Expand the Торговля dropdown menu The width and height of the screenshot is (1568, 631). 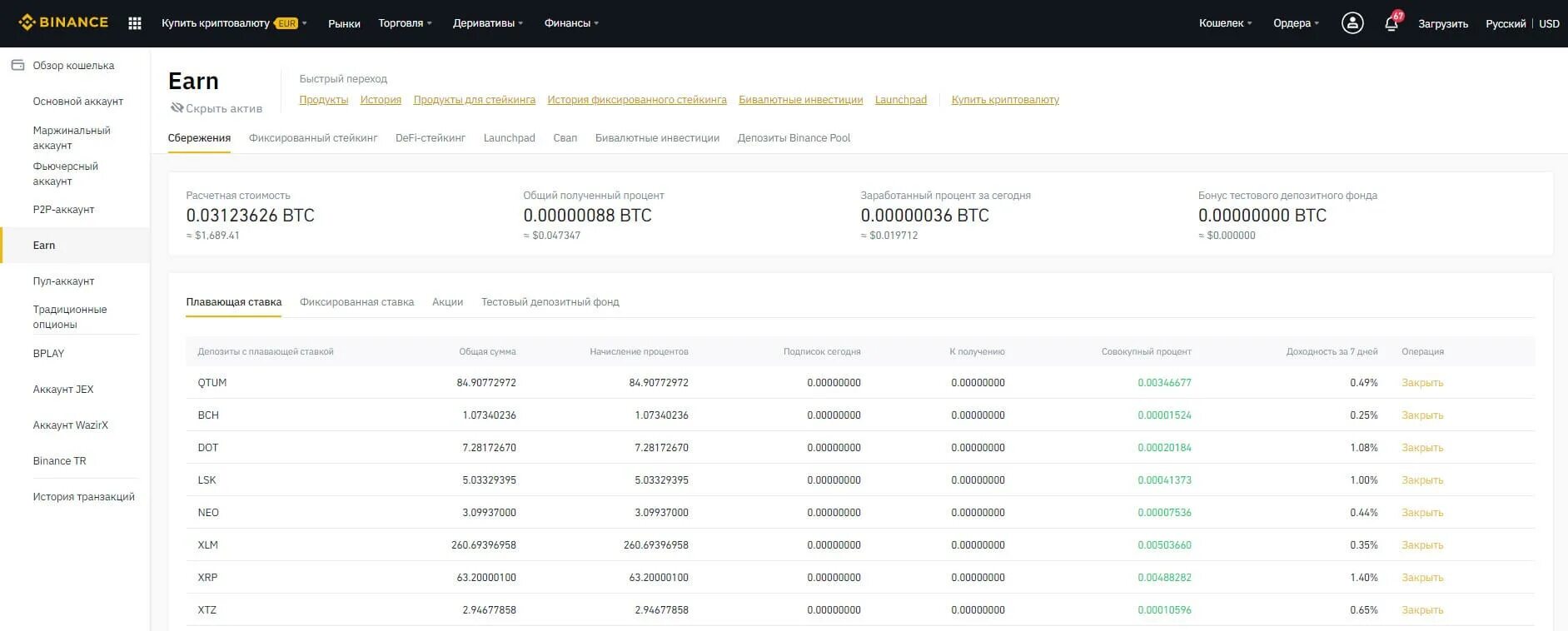coord(405,23)
